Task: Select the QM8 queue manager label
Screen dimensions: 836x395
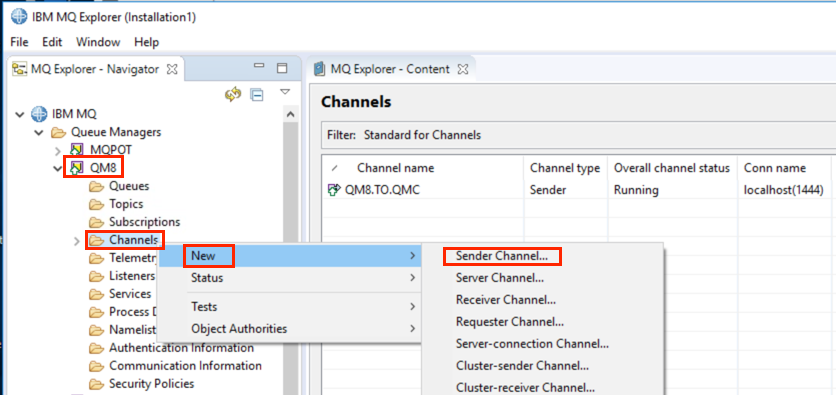Action: pyautogui.click(x=103, y=168)
